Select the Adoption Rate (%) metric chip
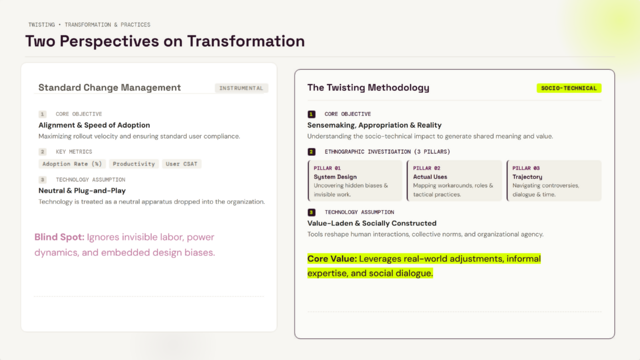Image resolution: width=640 pixels, height=360 pixels. (x=72, y=164)
